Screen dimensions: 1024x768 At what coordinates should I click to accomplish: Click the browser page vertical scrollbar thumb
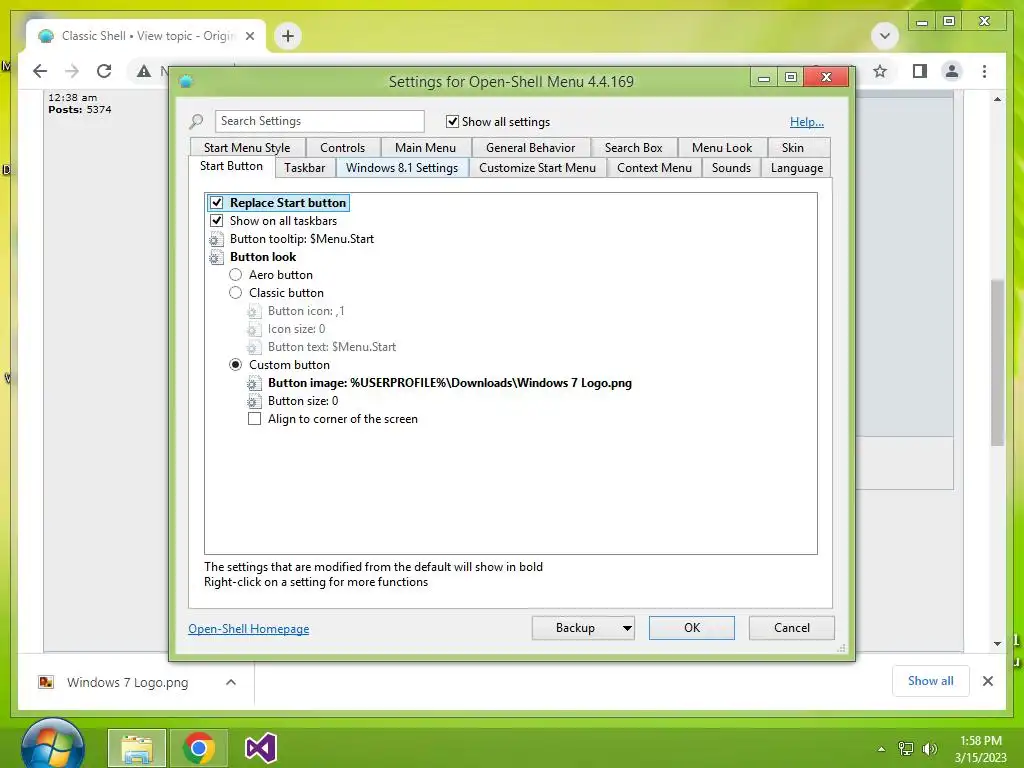(997, 362)
